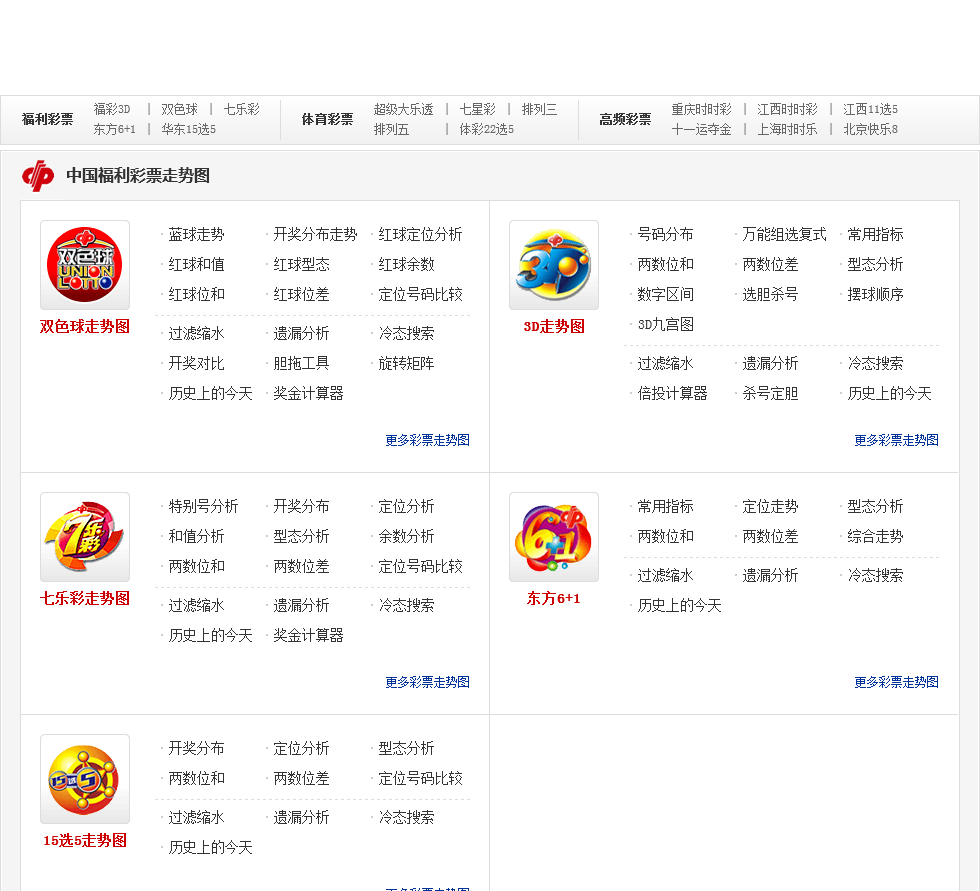Open 3D九宫图 link

665,324
